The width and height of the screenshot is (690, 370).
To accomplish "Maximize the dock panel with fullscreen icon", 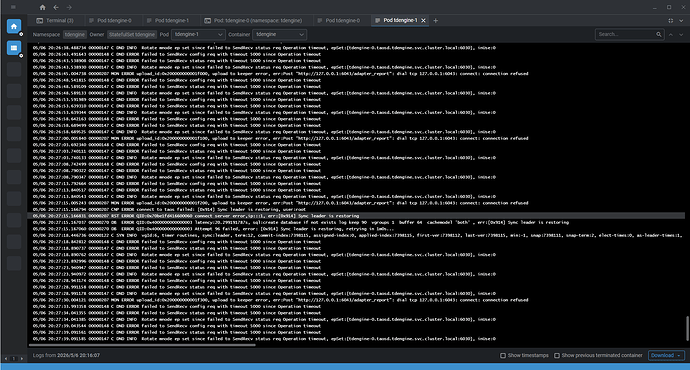I will tap(671, 20).
